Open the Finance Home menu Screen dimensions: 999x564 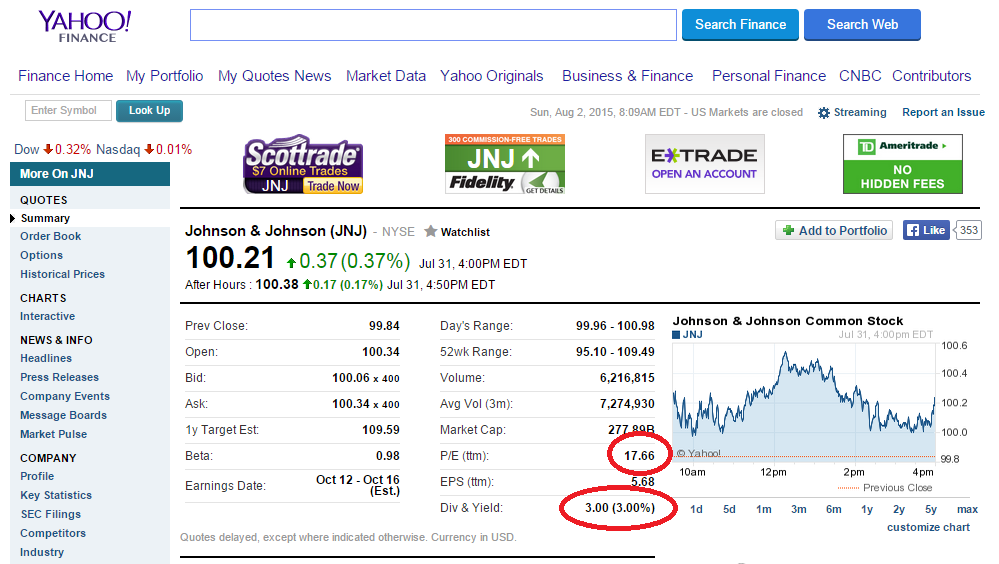[x=66, y=76]
